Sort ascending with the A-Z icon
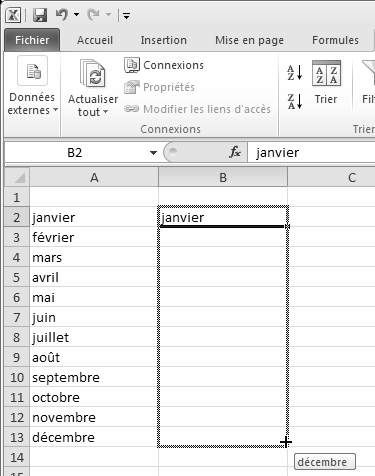 [x=295, y=73]
